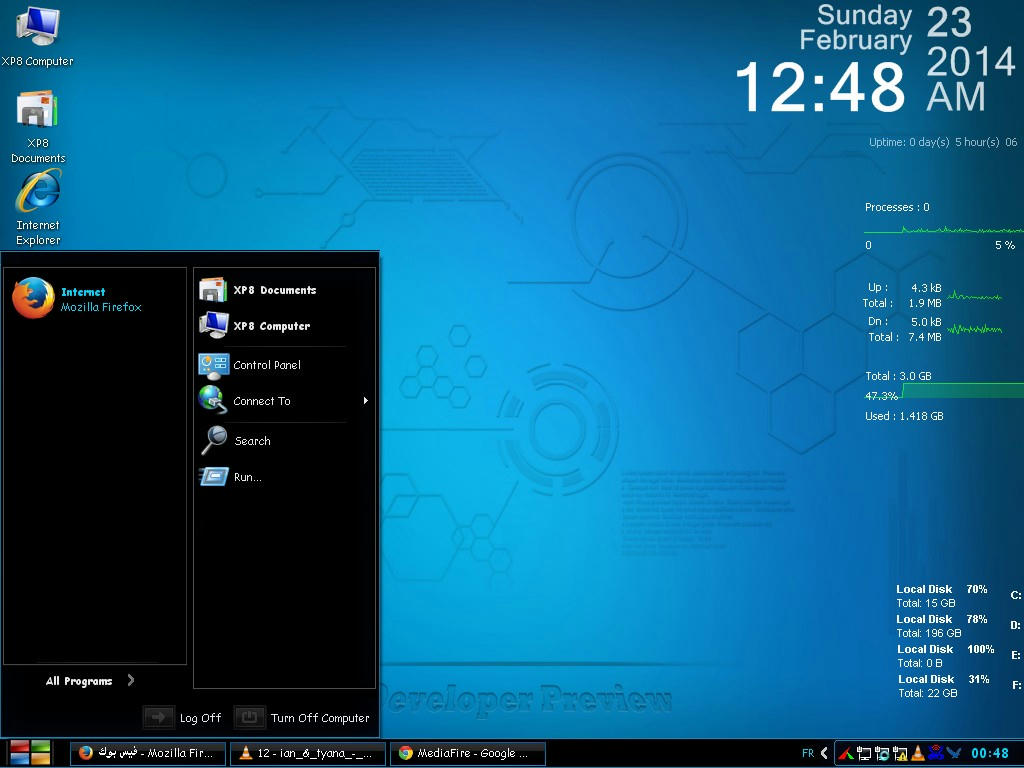Image resolution: width=1024 pixels, height=768 pixels.
Task: Switch to Mozilla Firefox taskbar button
Action: click(148, 753)
